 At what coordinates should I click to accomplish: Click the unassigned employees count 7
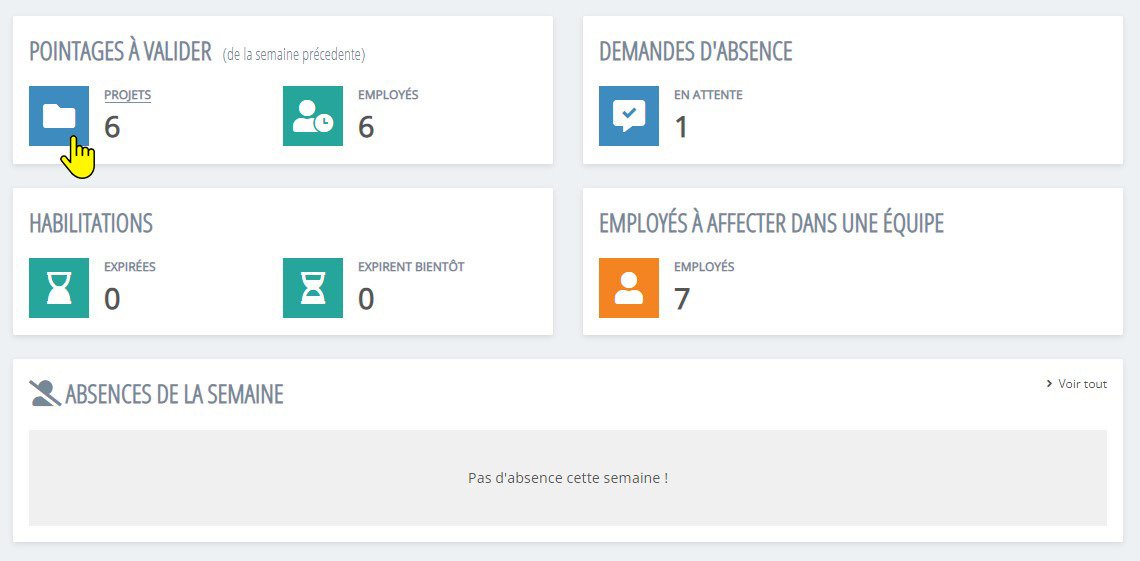[x=682, y=299]
